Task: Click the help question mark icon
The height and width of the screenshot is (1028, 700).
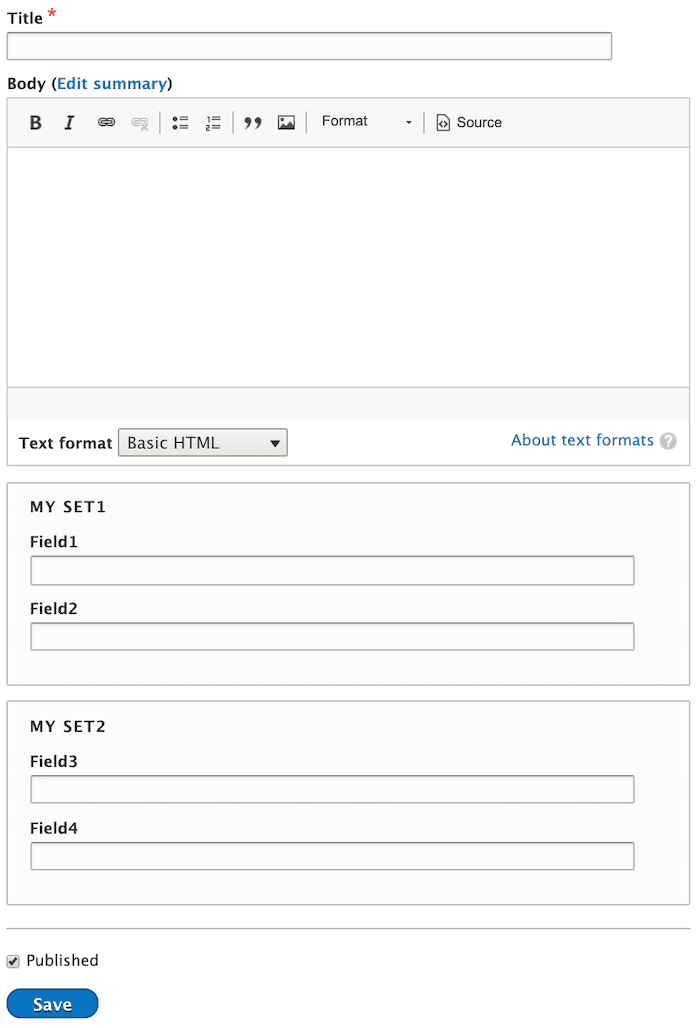Action: pyautogui.click(x=668, y=440)
